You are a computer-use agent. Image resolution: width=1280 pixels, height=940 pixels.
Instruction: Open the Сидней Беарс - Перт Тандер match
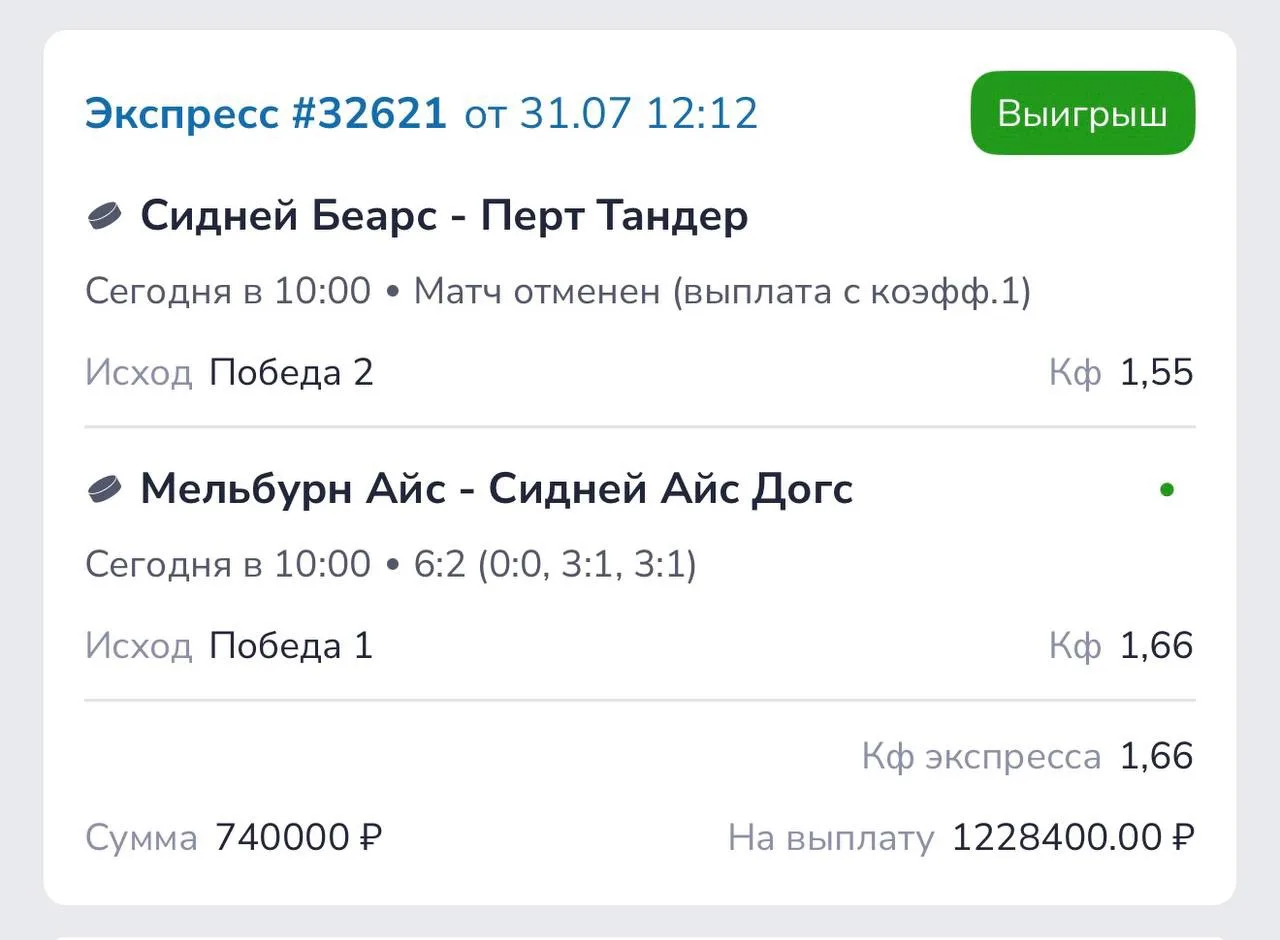(444, 215)
